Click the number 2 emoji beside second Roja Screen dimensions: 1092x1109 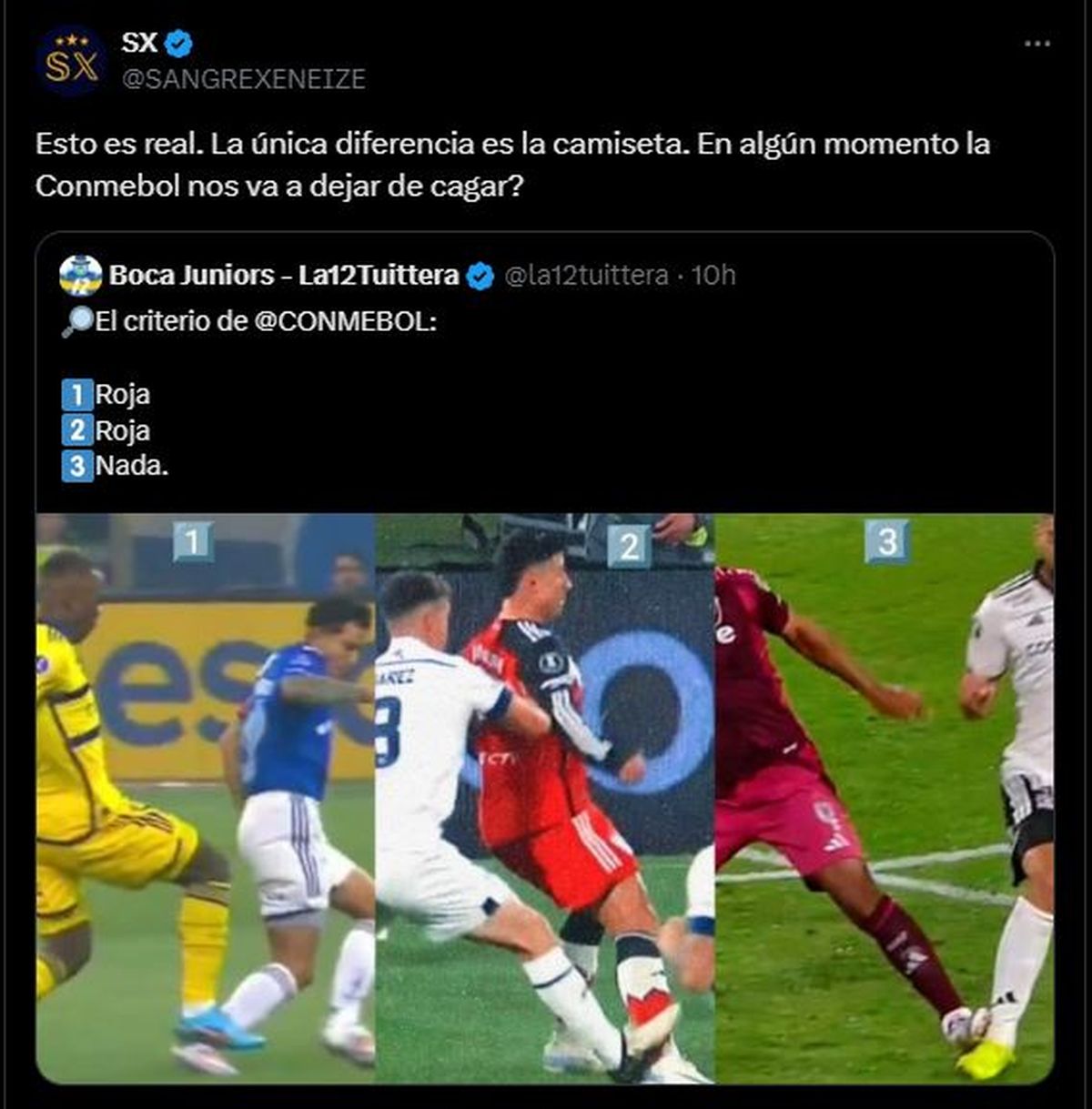tap(77, 430)
